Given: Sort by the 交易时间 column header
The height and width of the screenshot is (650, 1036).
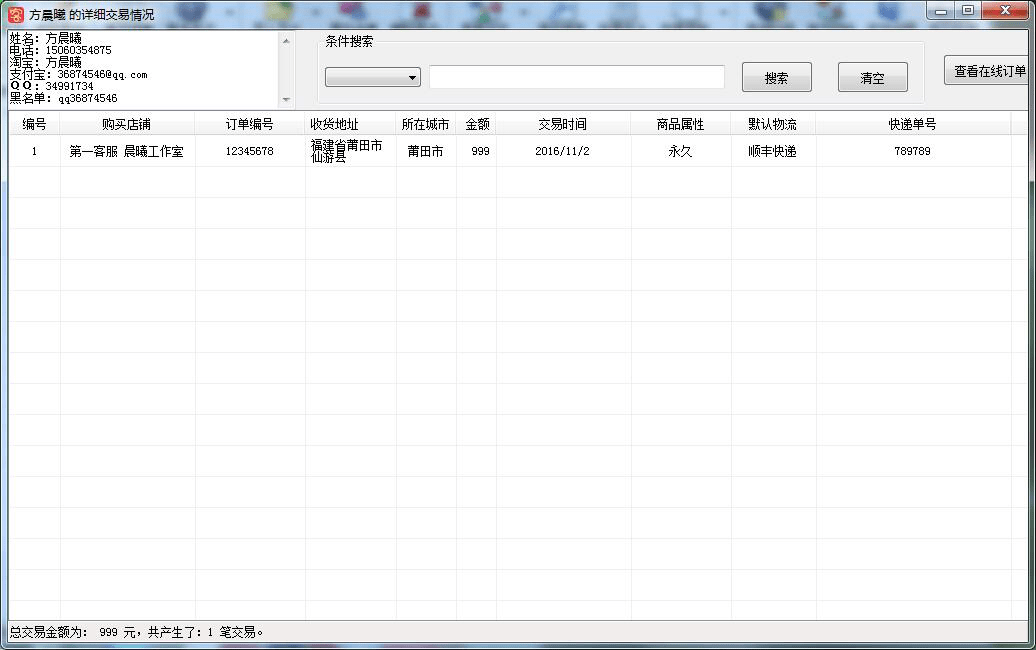Looking at the screenshot, I should (562, 124).
